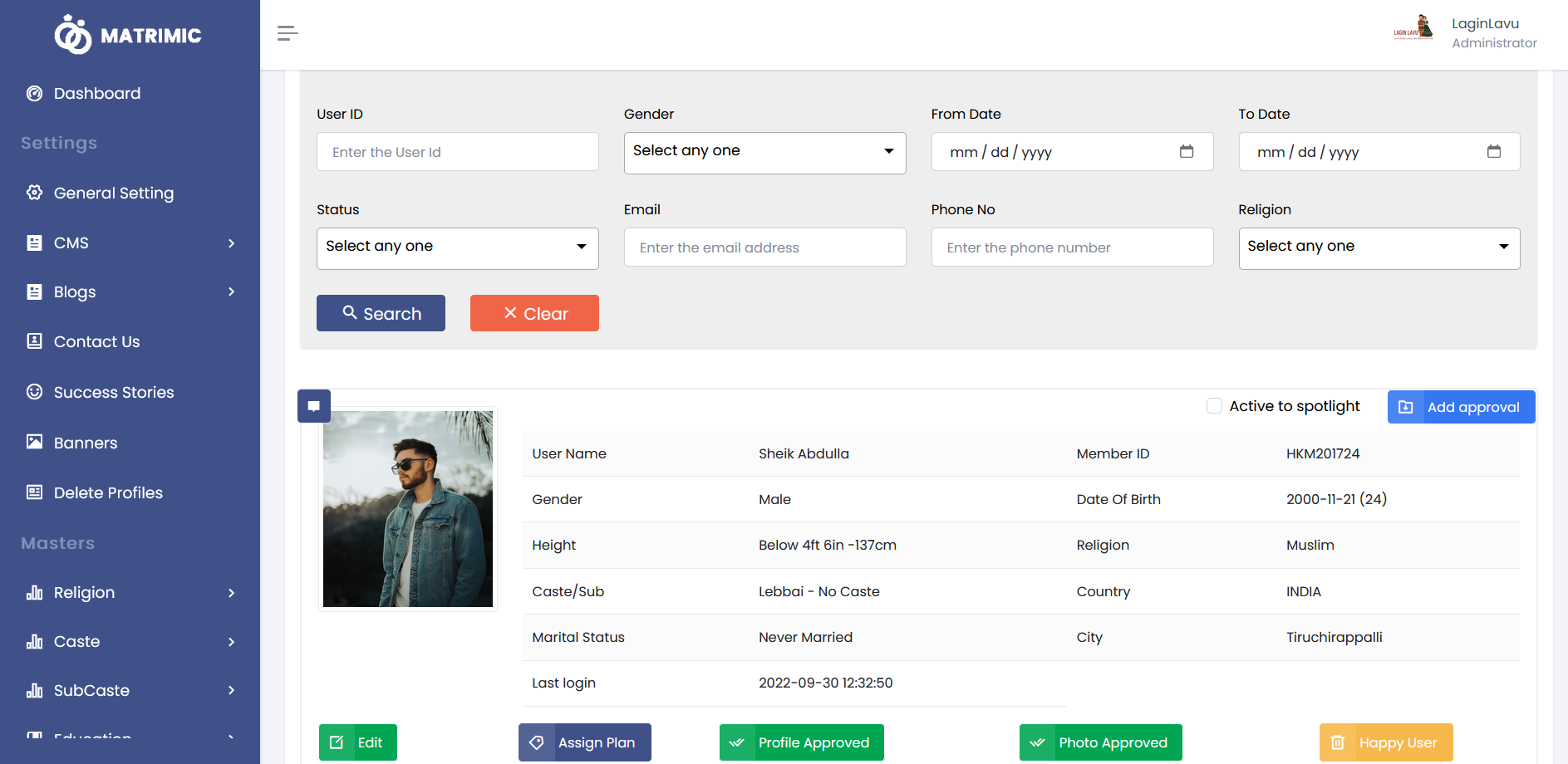Enable the Active to spotlight checkbox

1214,406
